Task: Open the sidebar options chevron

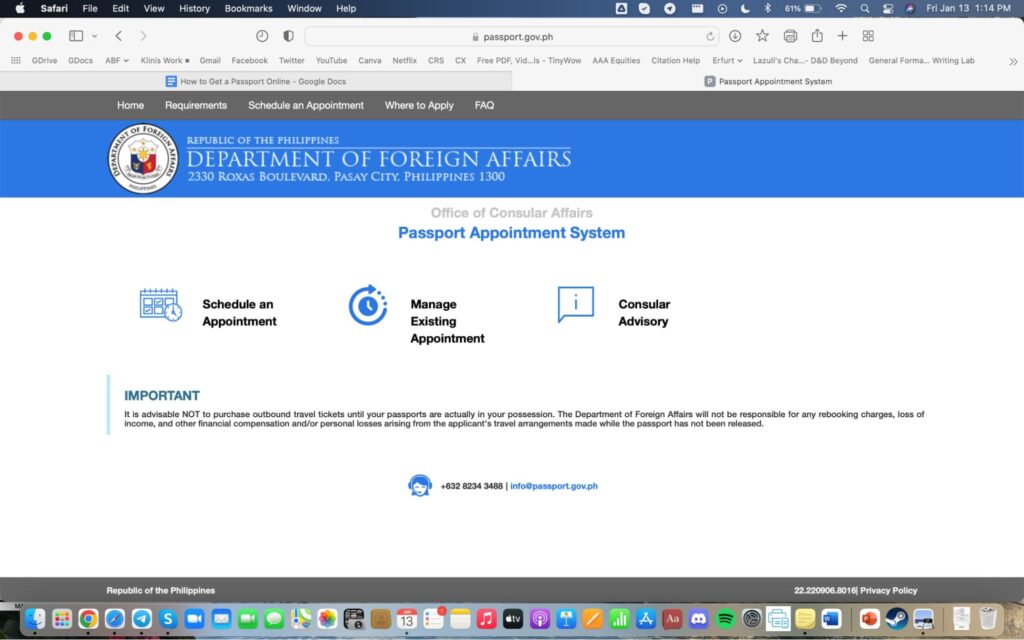Action: pos(95,36)
